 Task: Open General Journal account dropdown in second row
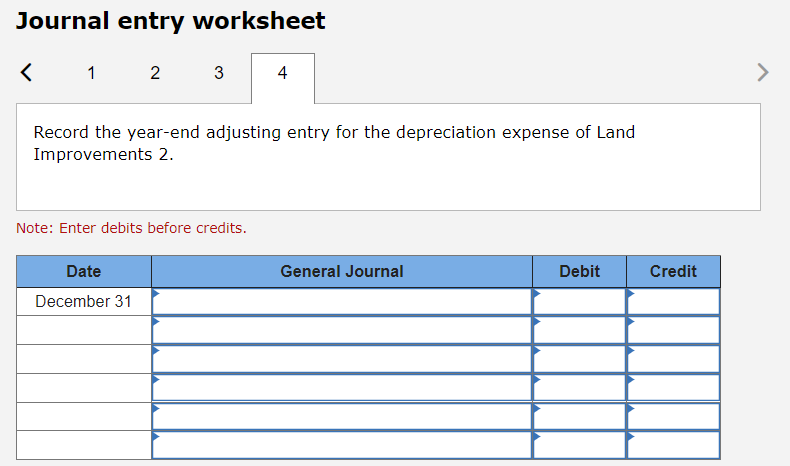[342, 330]
